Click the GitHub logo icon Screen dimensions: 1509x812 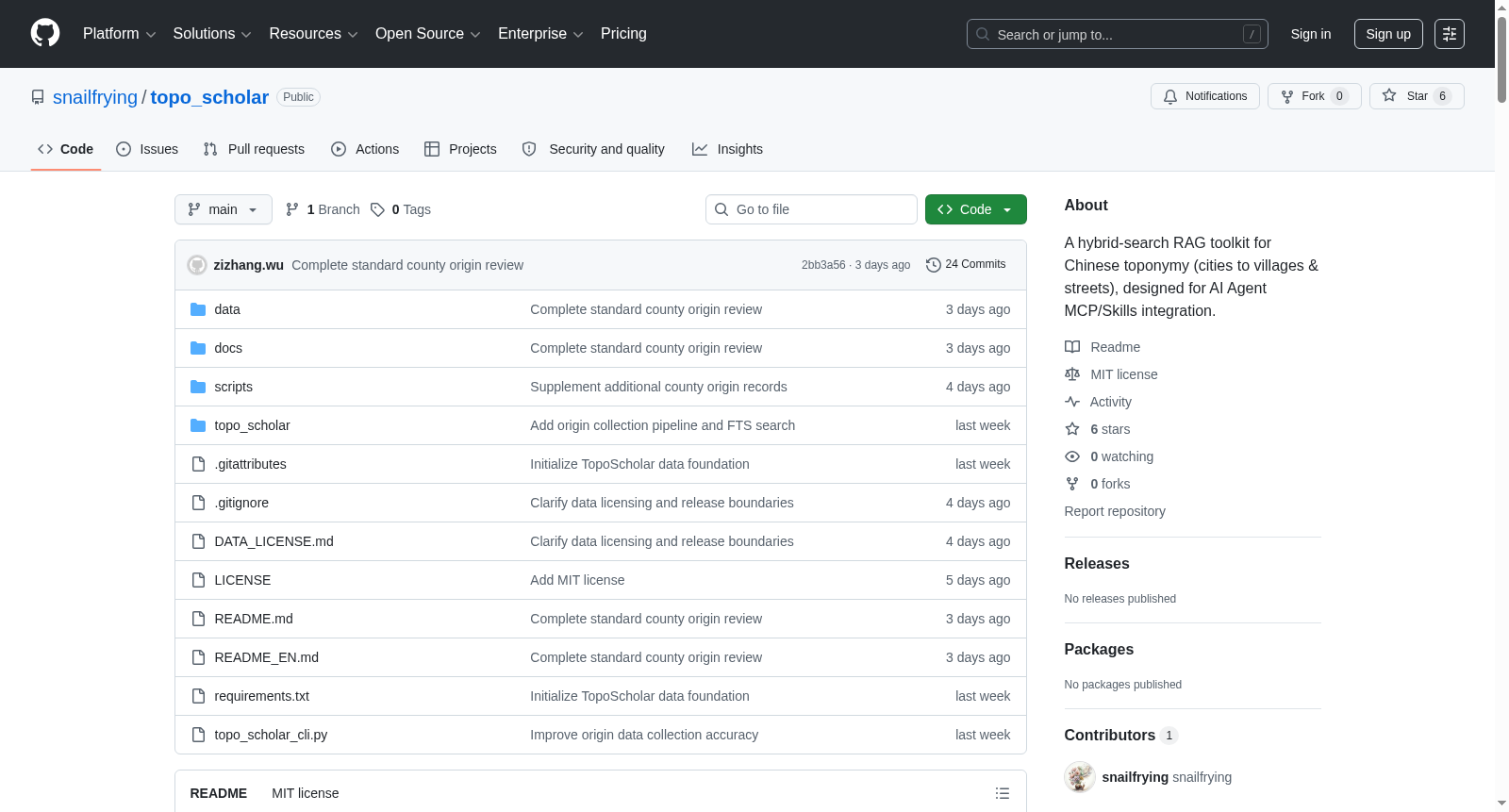click(45, 33)
